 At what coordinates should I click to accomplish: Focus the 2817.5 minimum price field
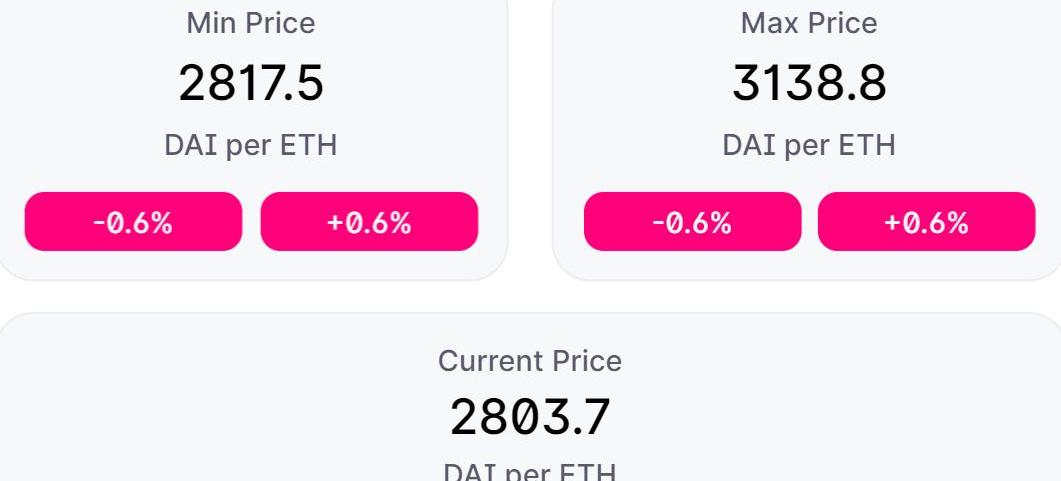[x=251, y=83]
